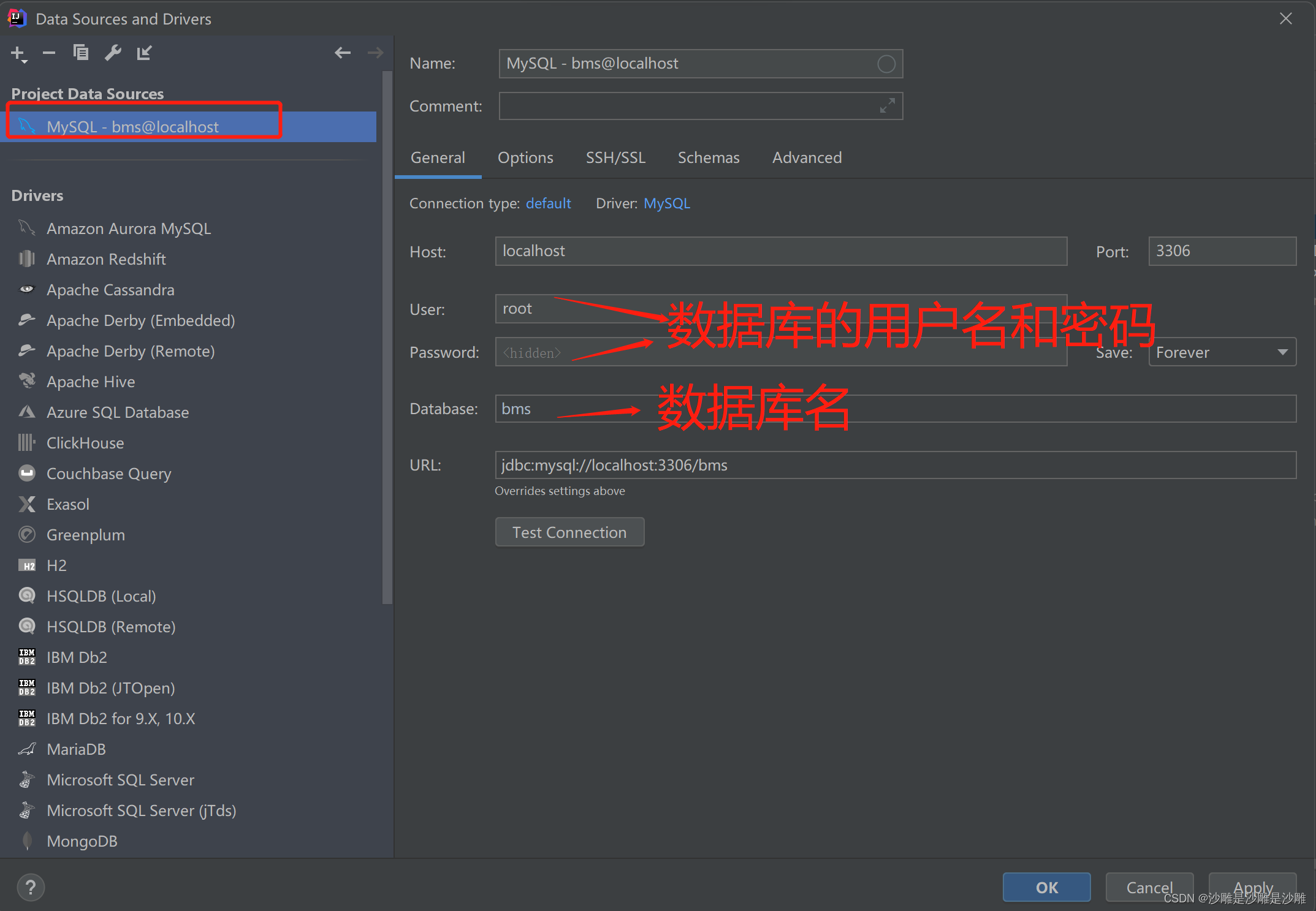Click the MySQL driver link

click(667, 203)
